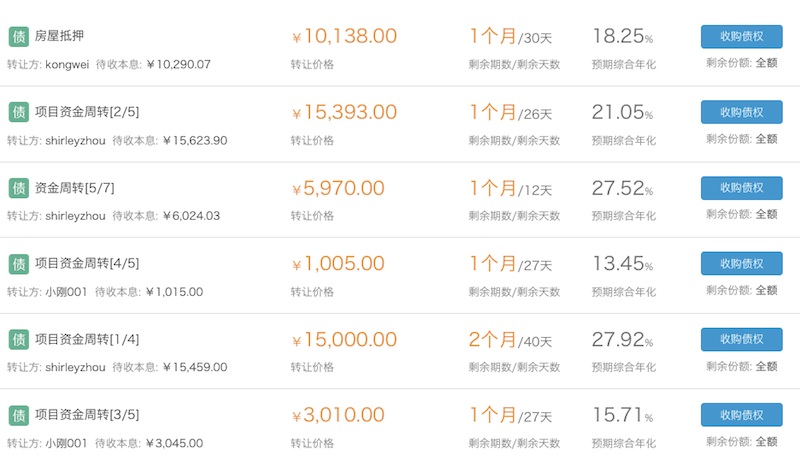
Task: Click 收购债权 on the 15.71% listing
Action: (741, 415)
